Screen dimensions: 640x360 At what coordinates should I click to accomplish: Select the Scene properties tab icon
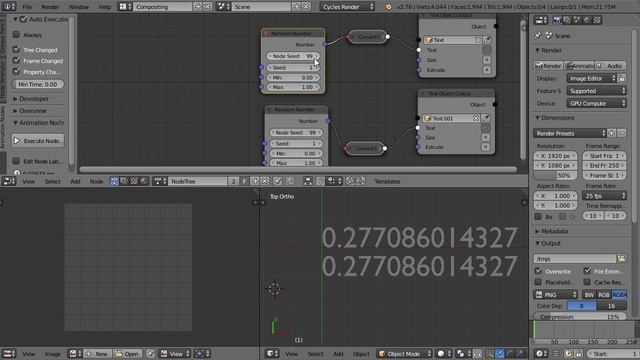pos(577,20)
